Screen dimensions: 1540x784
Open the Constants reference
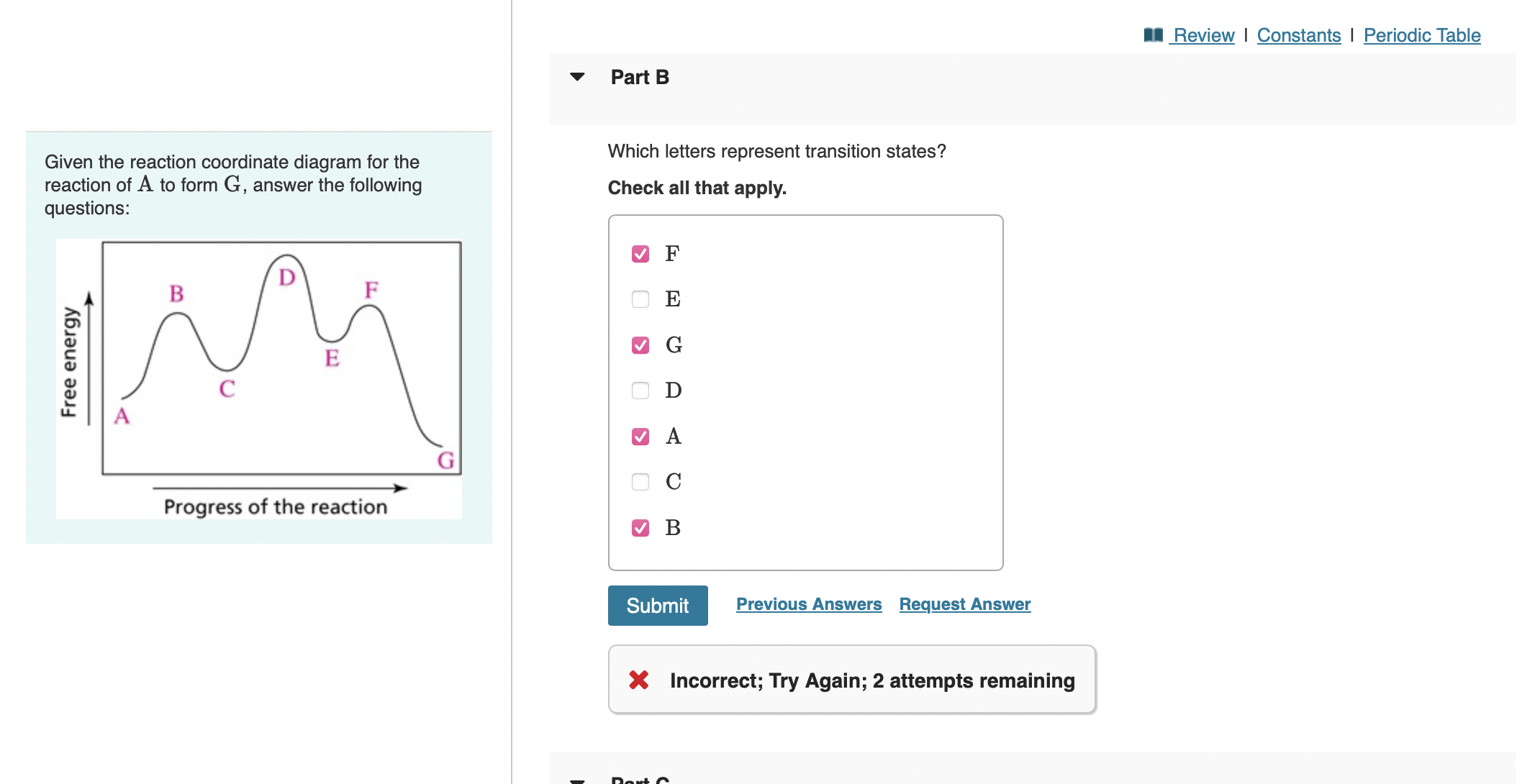[1298, 35]
